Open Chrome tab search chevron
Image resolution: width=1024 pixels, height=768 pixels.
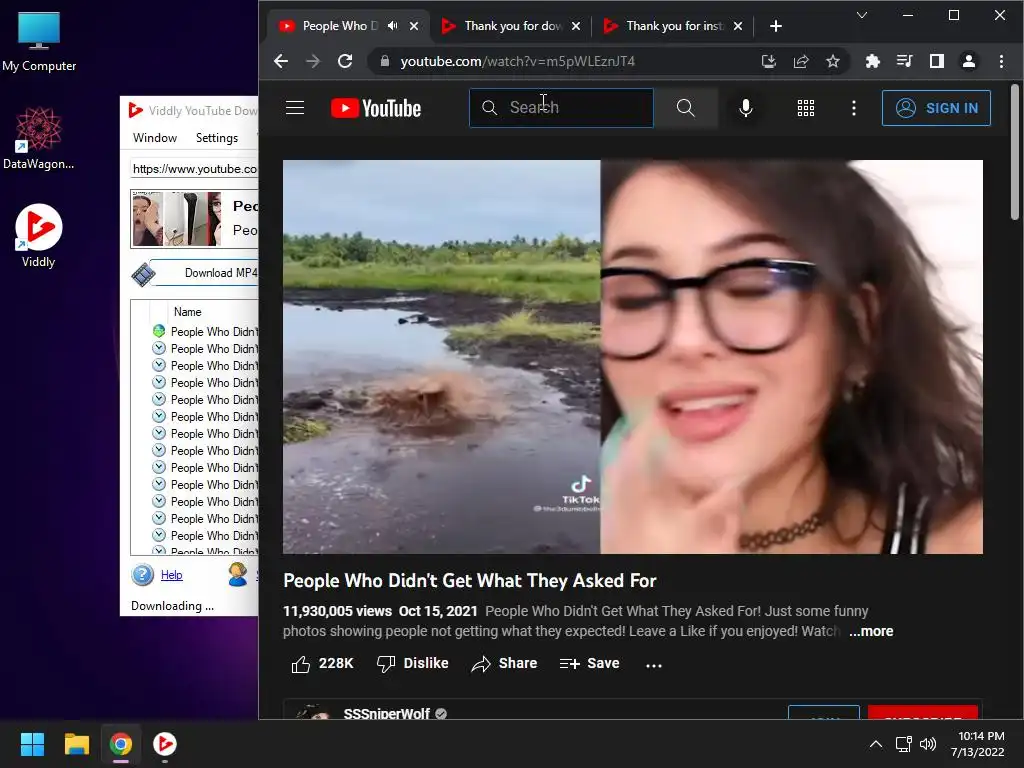coord(862,15)
